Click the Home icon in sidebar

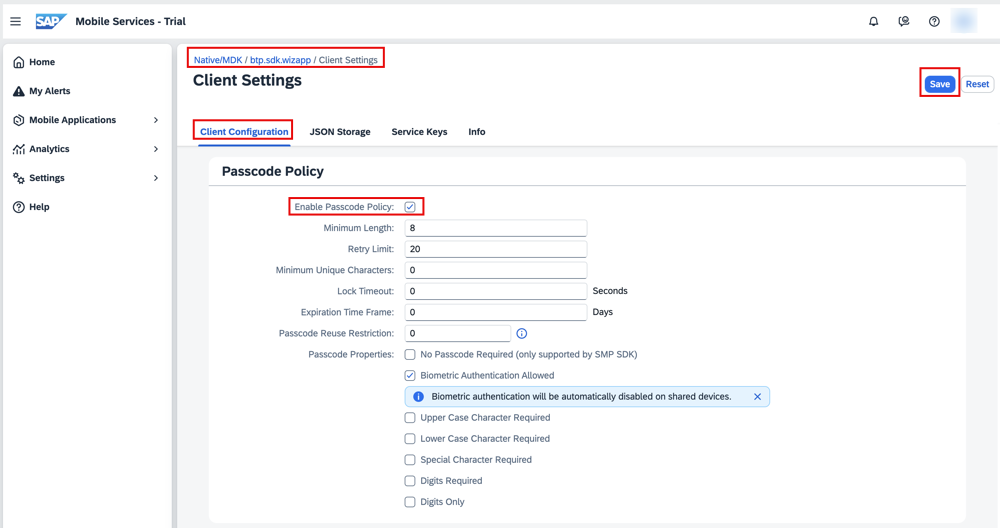[x=19, y=62]
